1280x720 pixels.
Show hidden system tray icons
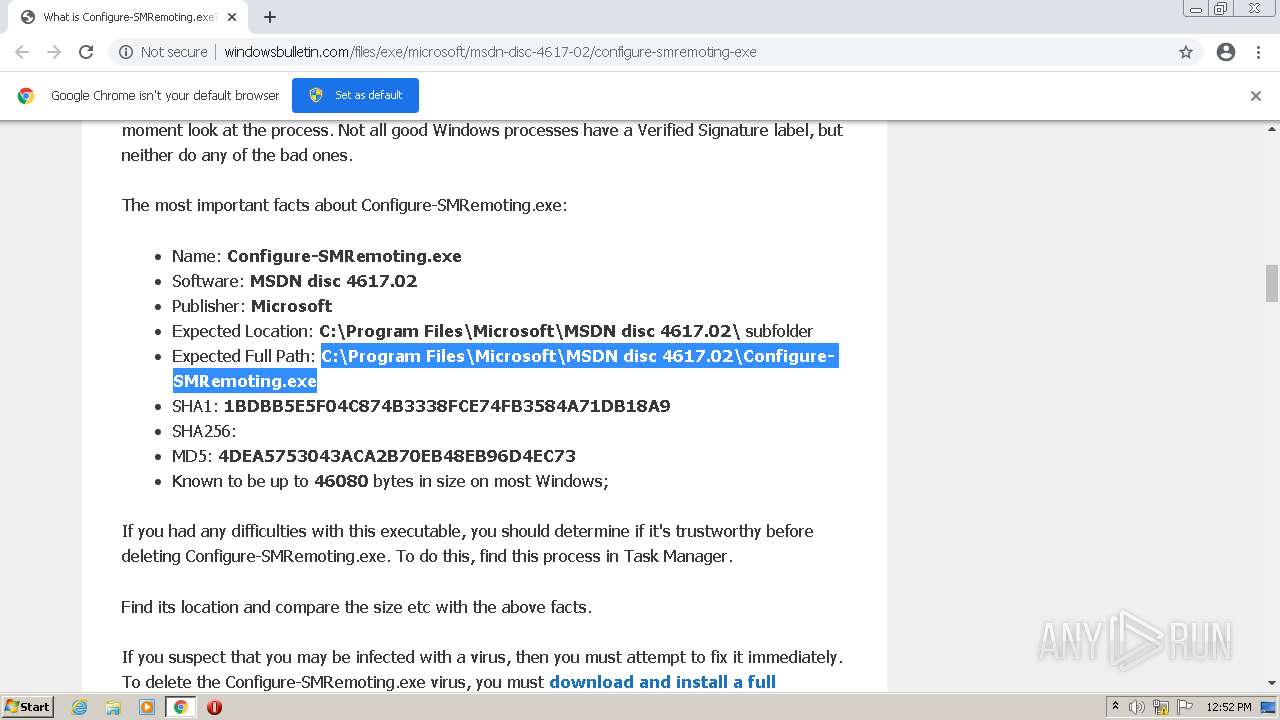click(1115, 707)
